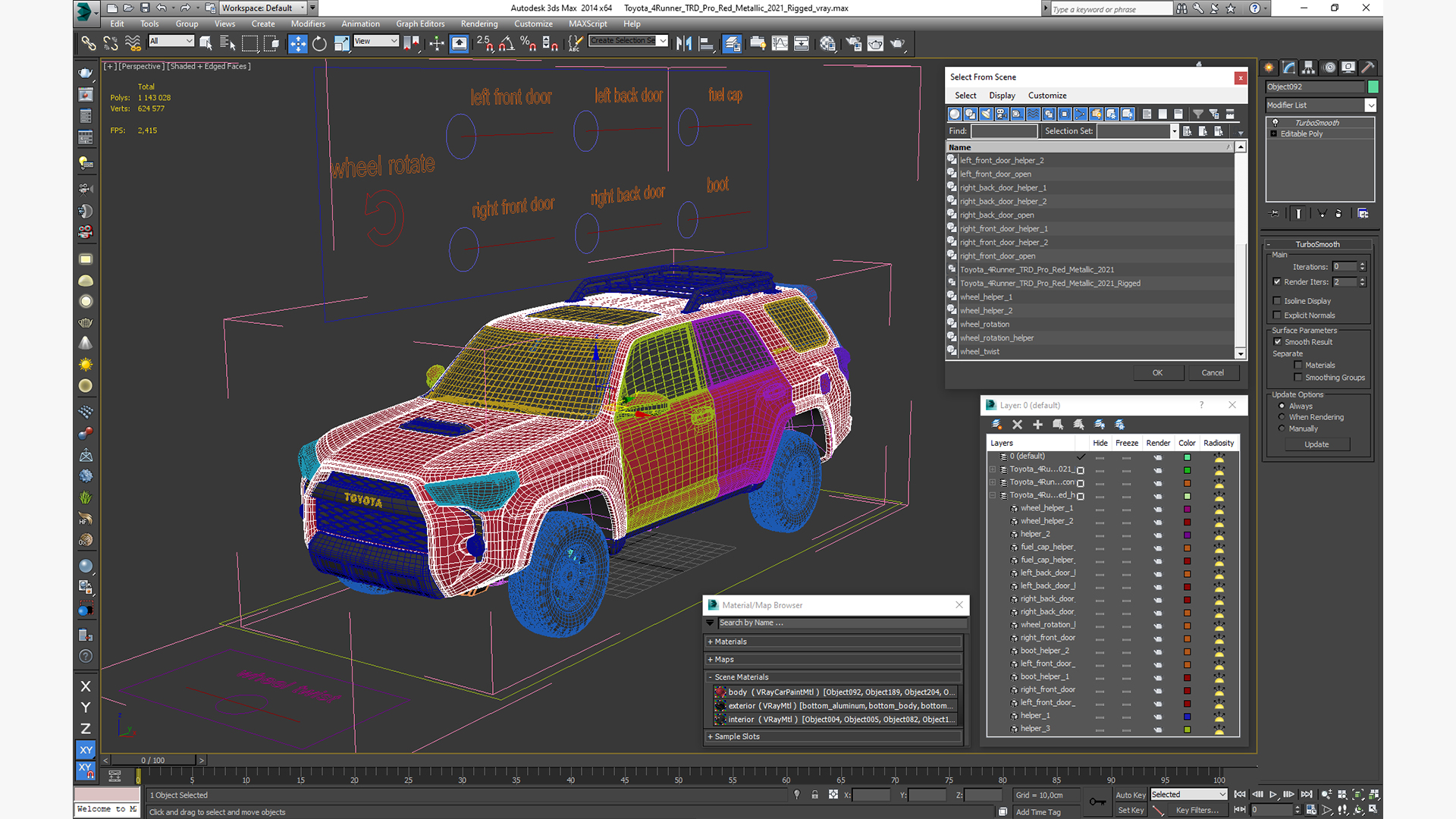This screenshot has width=1456, height=819.
Task: Click color swatch for wheel_helper_1 layer row
Action: click(x=1188, y=509)
